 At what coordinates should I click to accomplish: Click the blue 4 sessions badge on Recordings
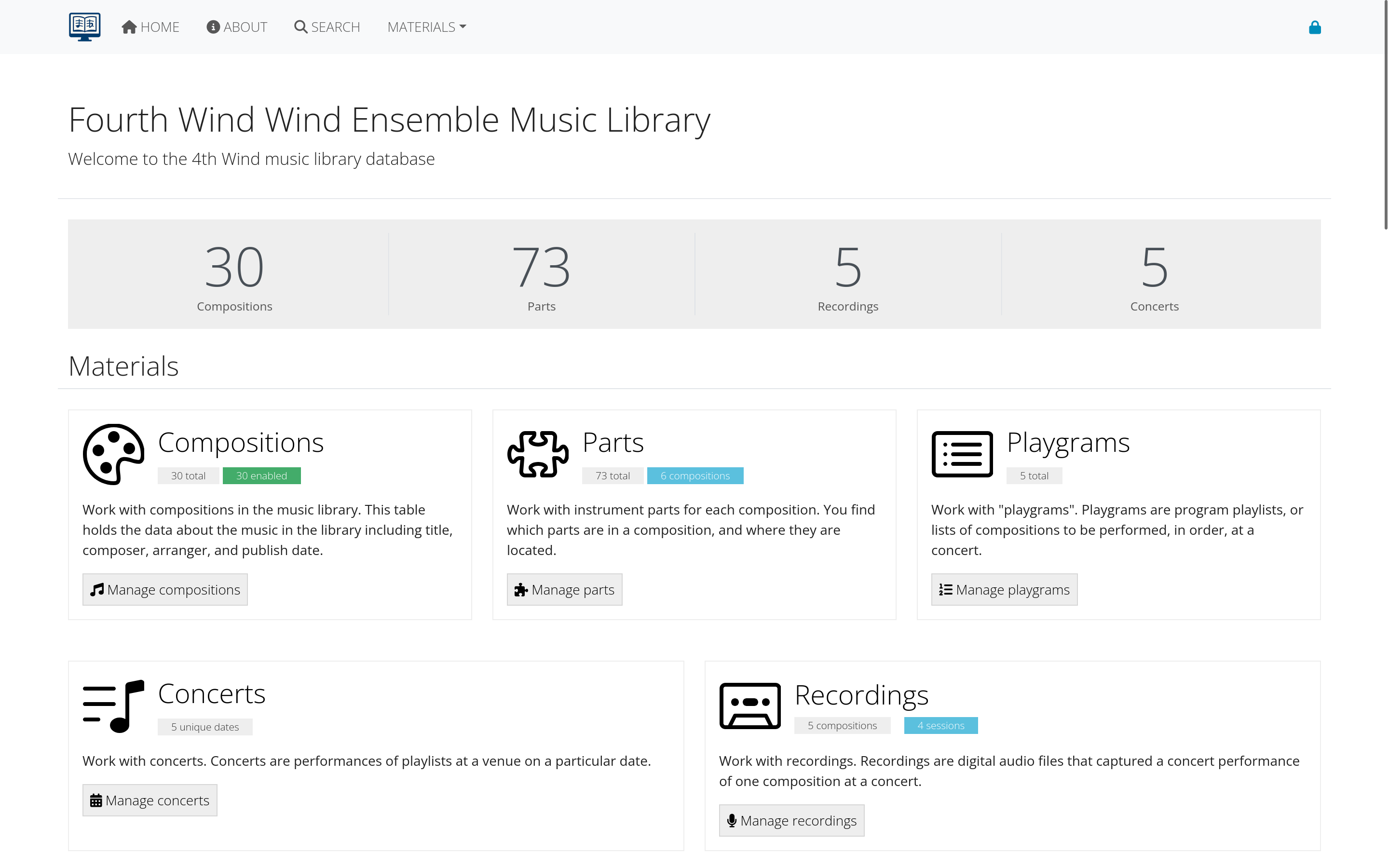click(941, 725)
